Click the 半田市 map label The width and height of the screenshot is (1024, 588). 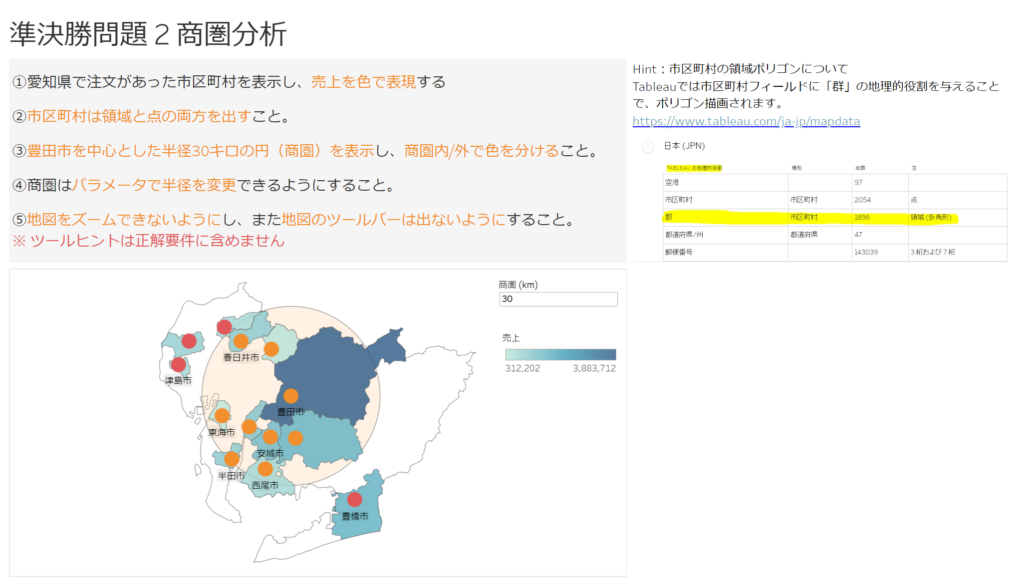pos(231,476)
